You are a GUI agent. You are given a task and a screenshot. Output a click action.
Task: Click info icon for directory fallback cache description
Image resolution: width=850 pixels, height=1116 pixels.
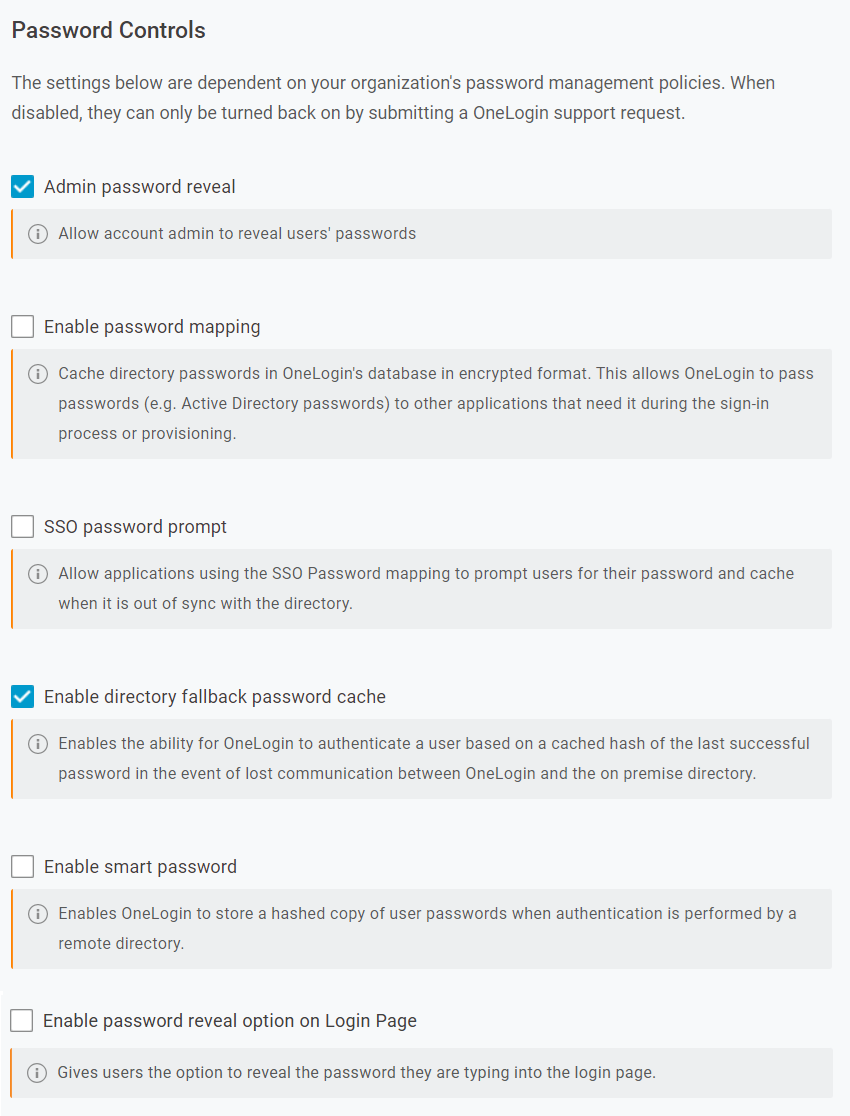tap(38, 744)
